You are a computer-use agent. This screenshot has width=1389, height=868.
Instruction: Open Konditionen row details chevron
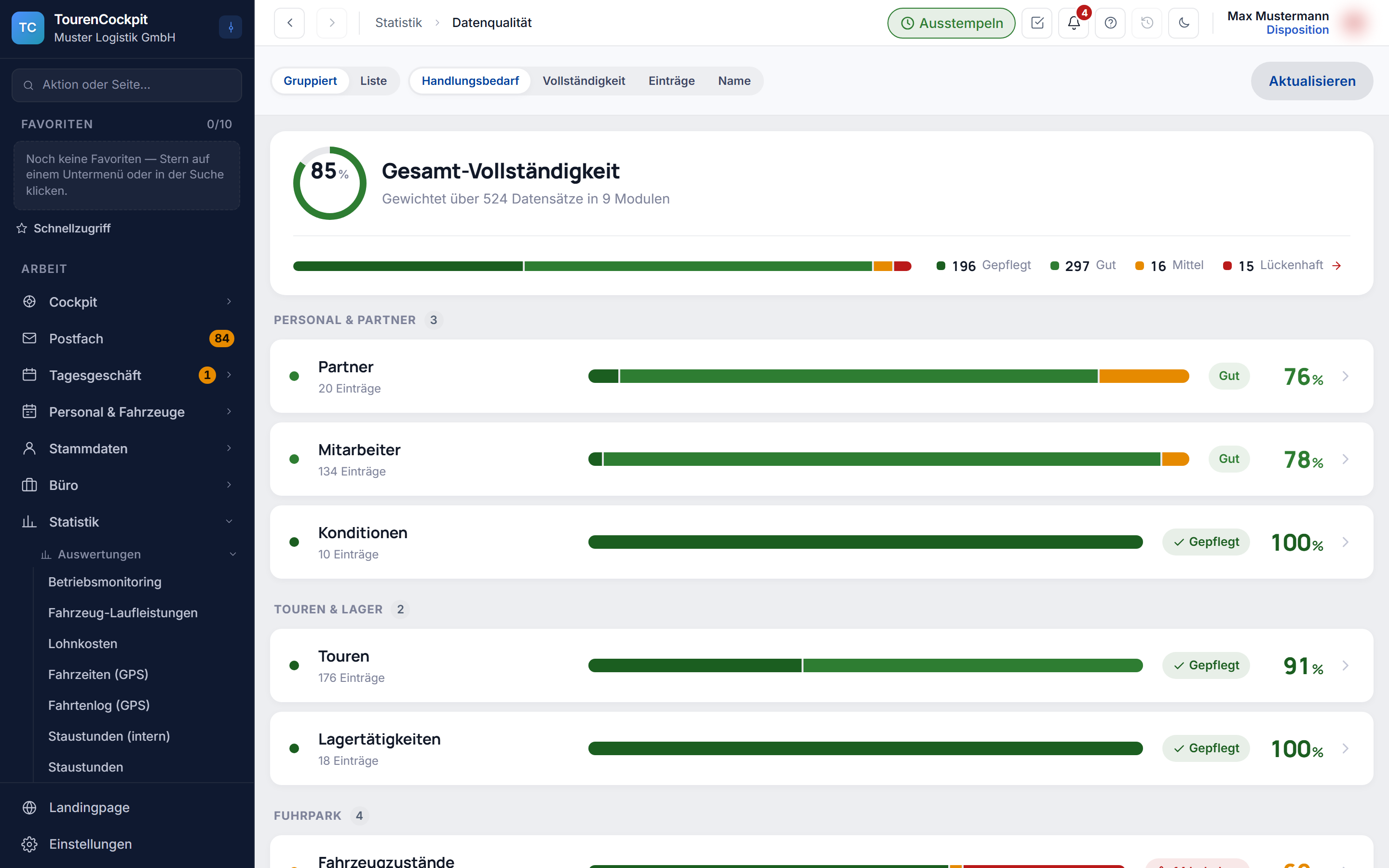[1346, 542]
